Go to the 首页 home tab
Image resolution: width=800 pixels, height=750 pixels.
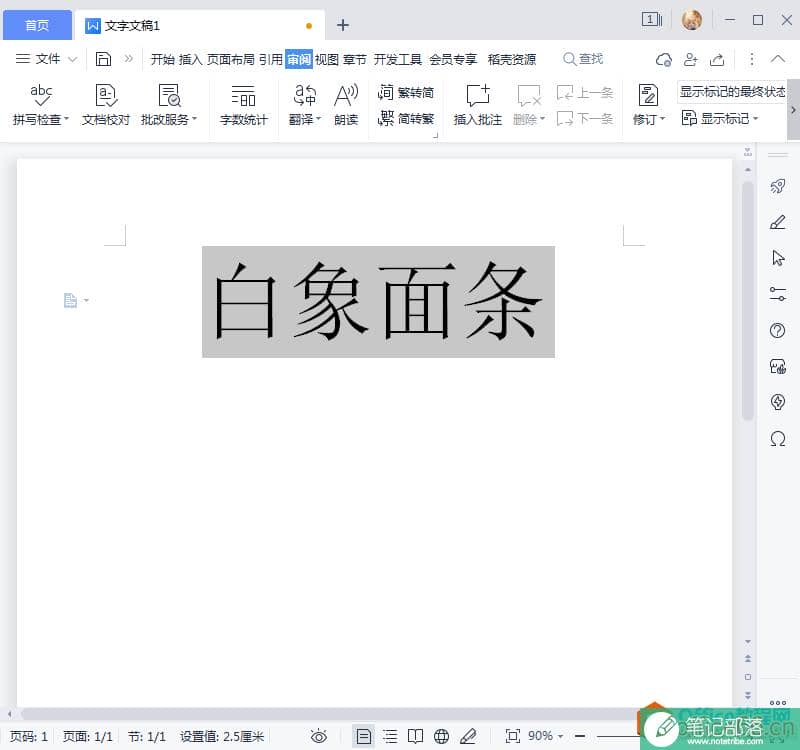pyautogui.click(x=37, y=25)
